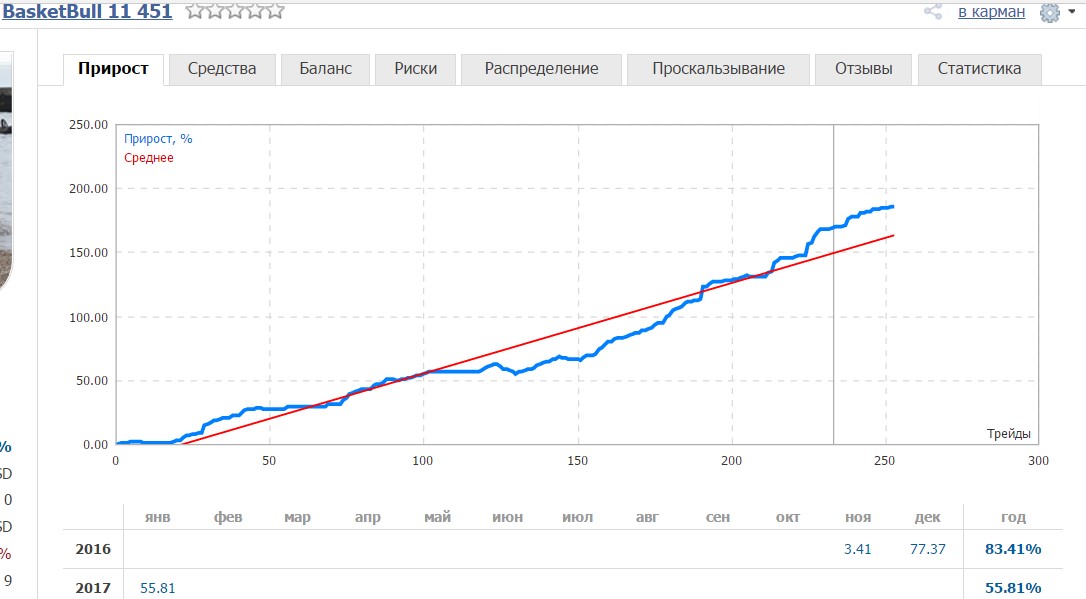Open the BasketBull 11 451 title link
The height and width of the screenshot is (599, 1086).
[87, 11]
